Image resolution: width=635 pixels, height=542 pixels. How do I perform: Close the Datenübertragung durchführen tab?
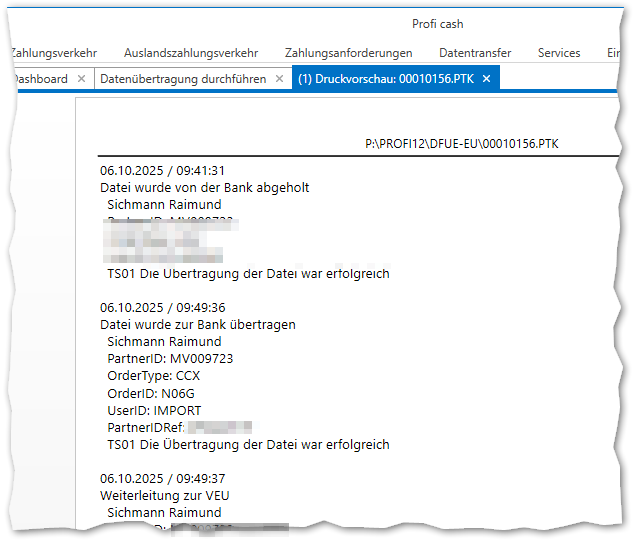pos(280,79)
